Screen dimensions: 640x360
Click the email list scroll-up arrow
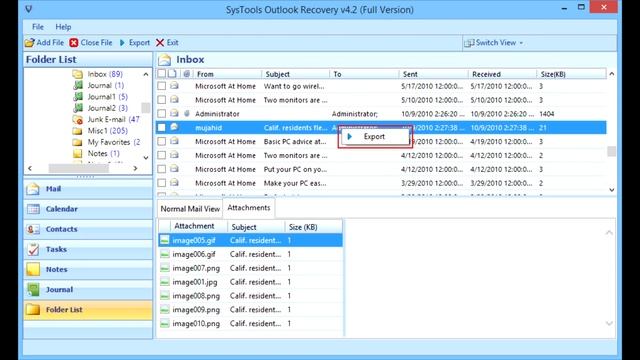coord(611,74)
